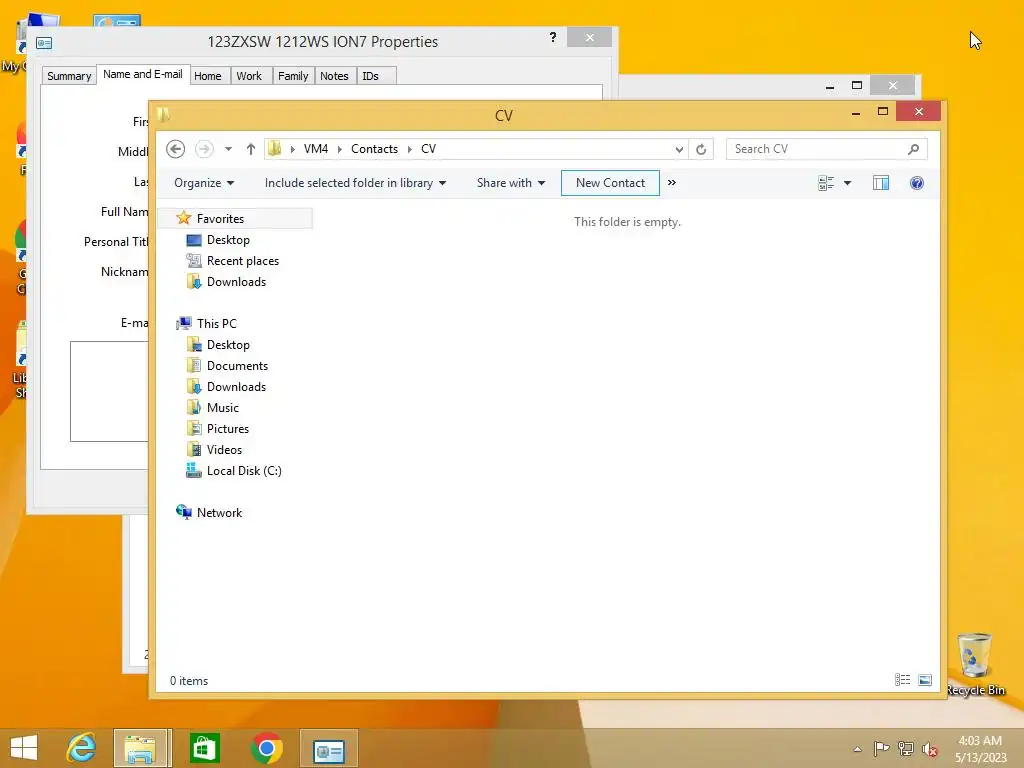Expand address bar history dropdown
1024x768 pixels.
(x=679, y=150)
